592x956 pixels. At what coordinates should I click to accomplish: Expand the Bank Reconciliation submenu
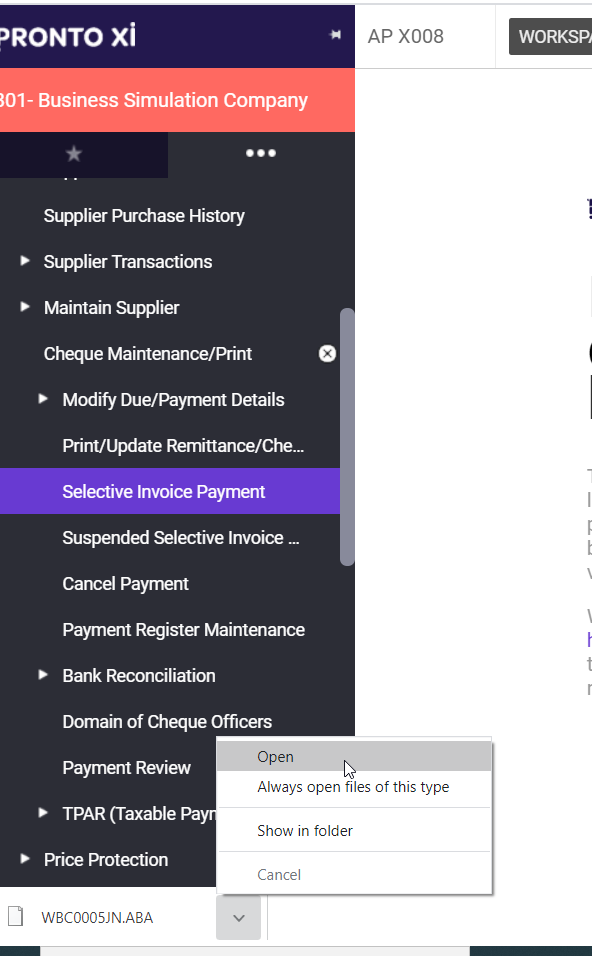pyautogui.click(x=43, y=675)
